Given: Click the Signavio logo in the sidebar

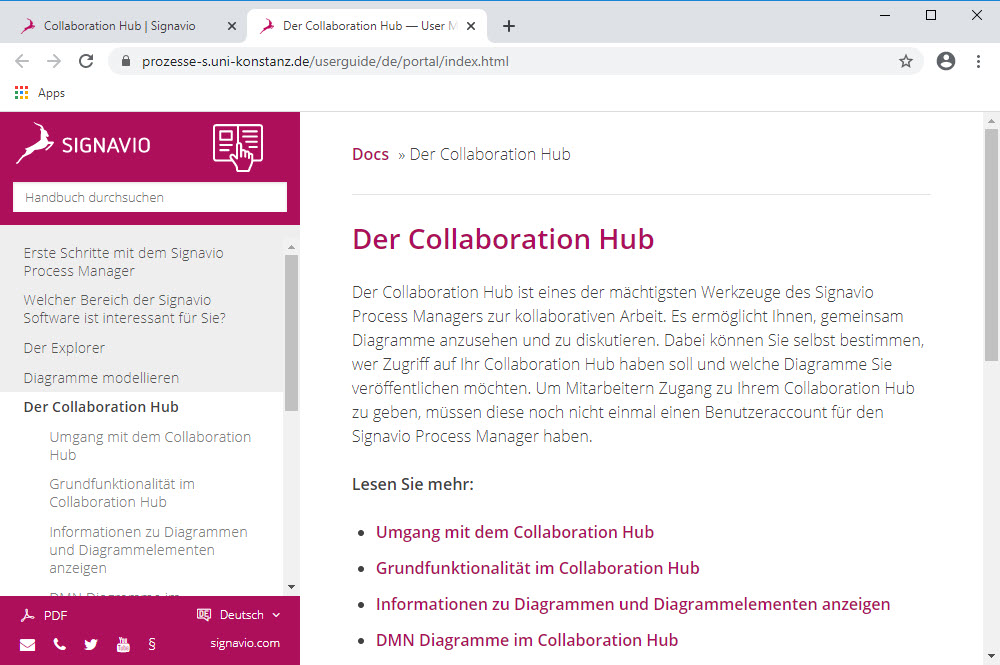Looking at the screenshot, I should coord(84,144).
